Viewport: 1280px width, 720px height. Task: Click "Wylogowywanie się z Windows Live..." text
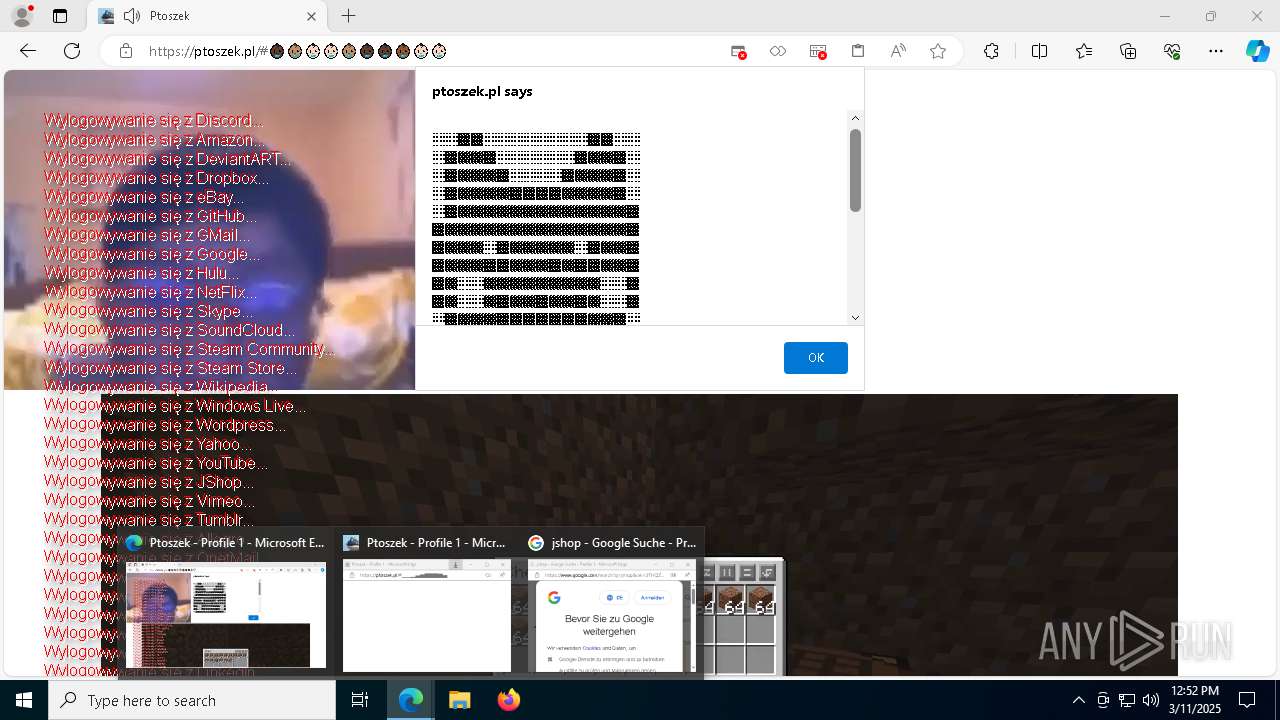click(175, 407)
